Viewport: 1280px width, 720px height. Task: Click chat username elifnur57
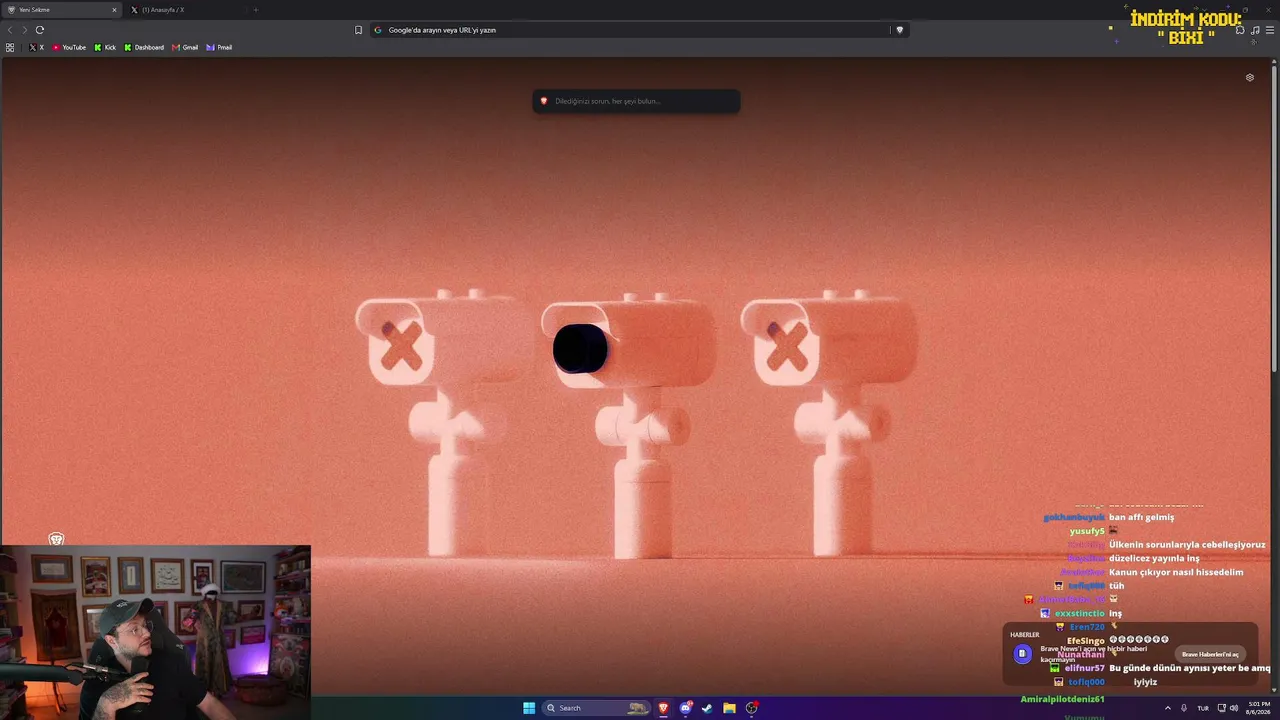[x=1085, y=668]
